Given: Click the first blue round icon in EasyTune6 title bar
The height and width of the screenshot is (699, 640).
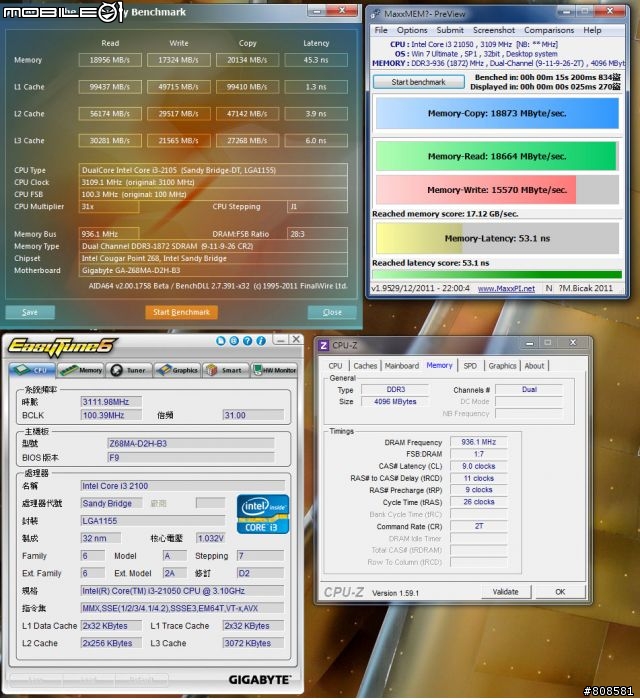Looking at the screenshot, I should point(221,341).
